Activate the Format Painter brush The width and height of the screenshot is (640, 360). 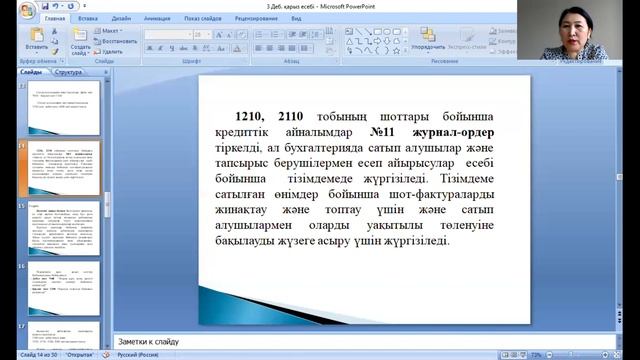pyautogui.click(x=55, y=52)
